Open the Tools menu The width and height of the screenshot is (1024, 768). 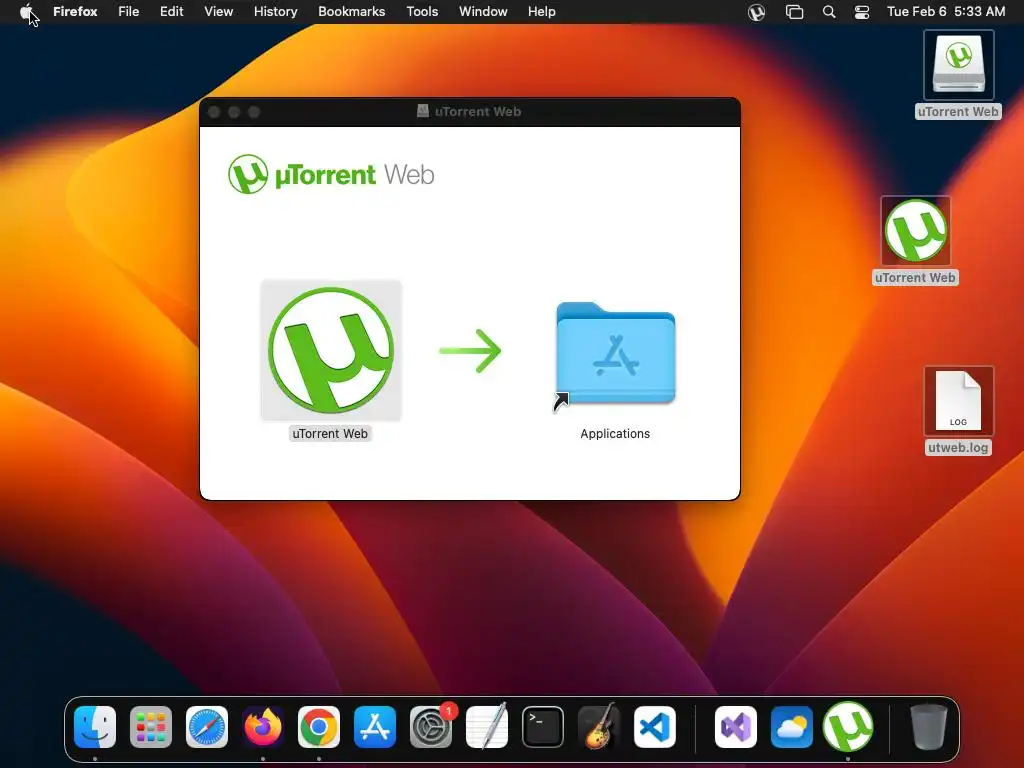coord(422,12)
